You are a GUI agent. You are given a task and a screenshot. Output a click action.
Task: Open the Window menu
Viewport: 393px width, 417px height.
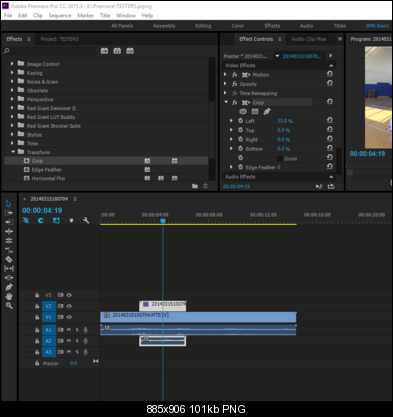click(x=126, y=15)
